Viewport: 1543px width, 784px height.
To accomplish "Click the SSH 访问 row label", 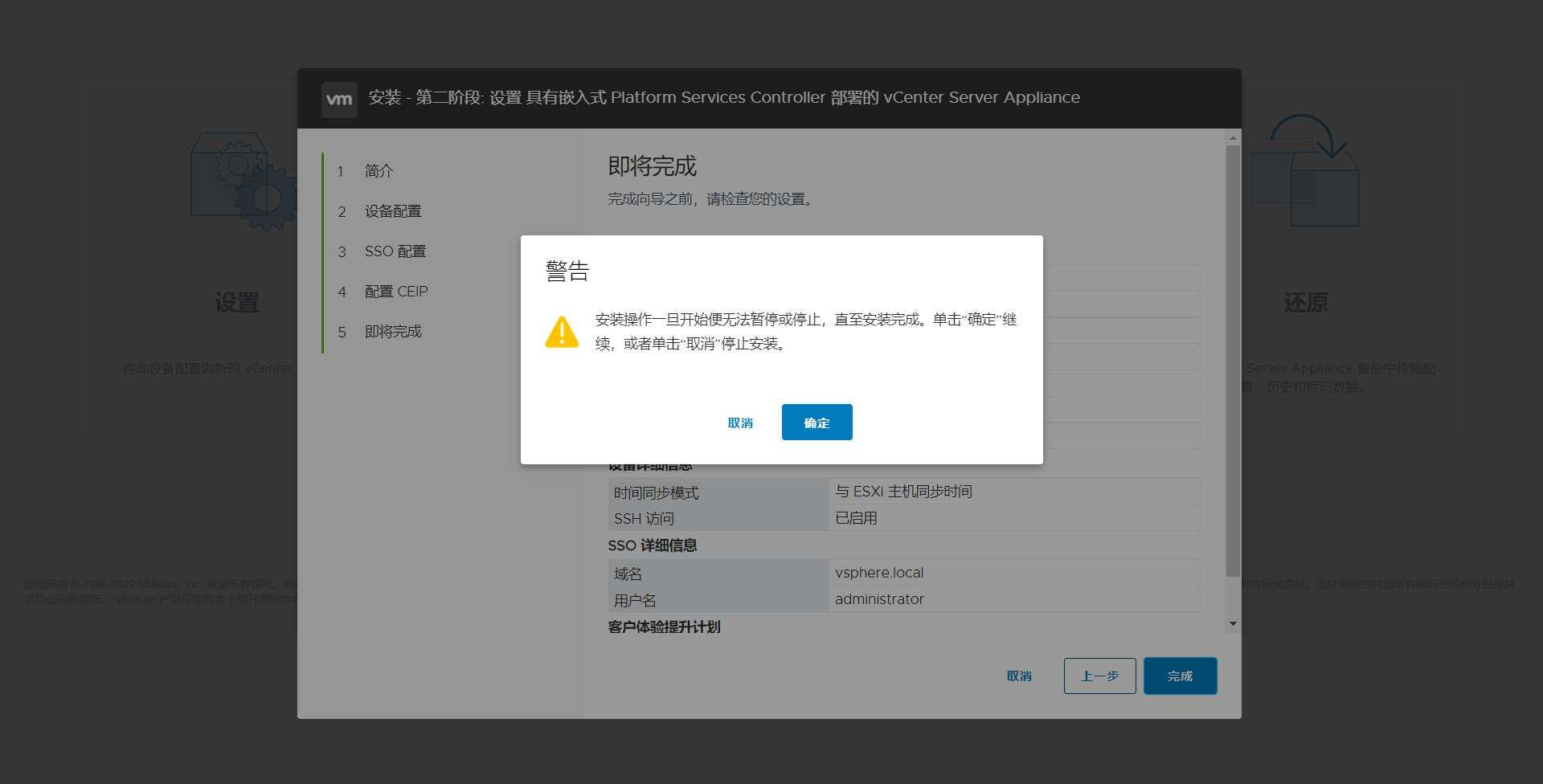I will pyautogui.click(x=644, y=519).
